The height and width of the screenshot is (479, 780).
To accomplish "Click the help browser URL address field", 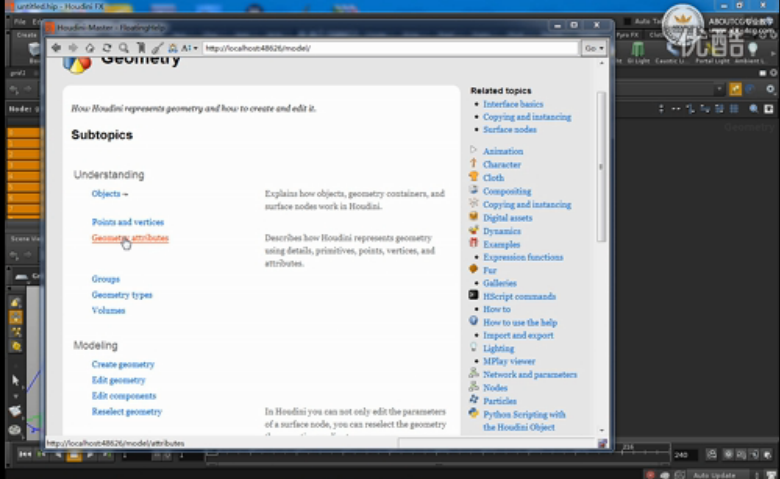I will [x=390, y=48].
